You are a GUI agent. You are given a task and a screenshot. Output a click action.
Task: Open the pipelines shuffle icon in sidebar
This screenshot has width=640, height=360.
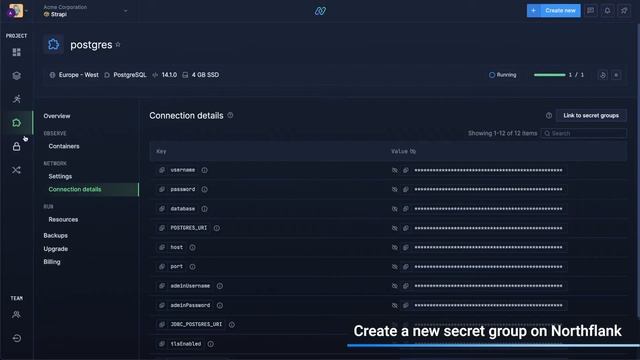click(x=16, y=170)
